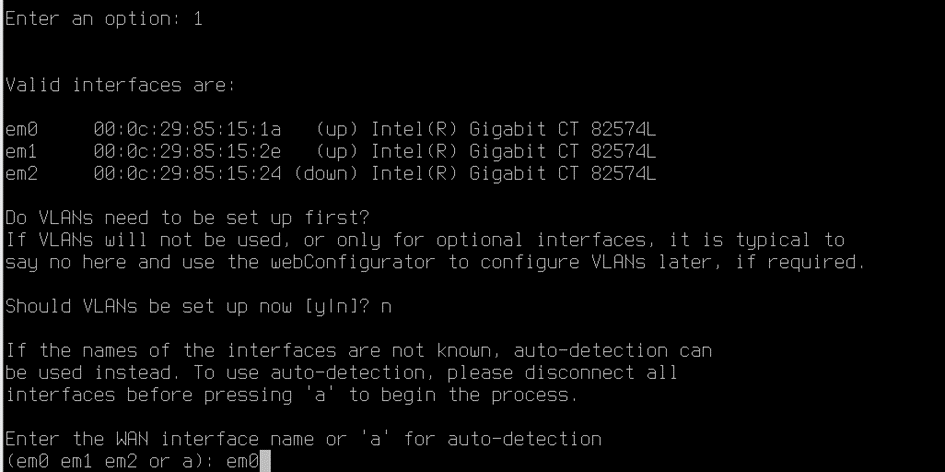Click the blinking cursor after em0 input
Image resolution: width=945 pixels, height=472 pixels.
(265, 461)
